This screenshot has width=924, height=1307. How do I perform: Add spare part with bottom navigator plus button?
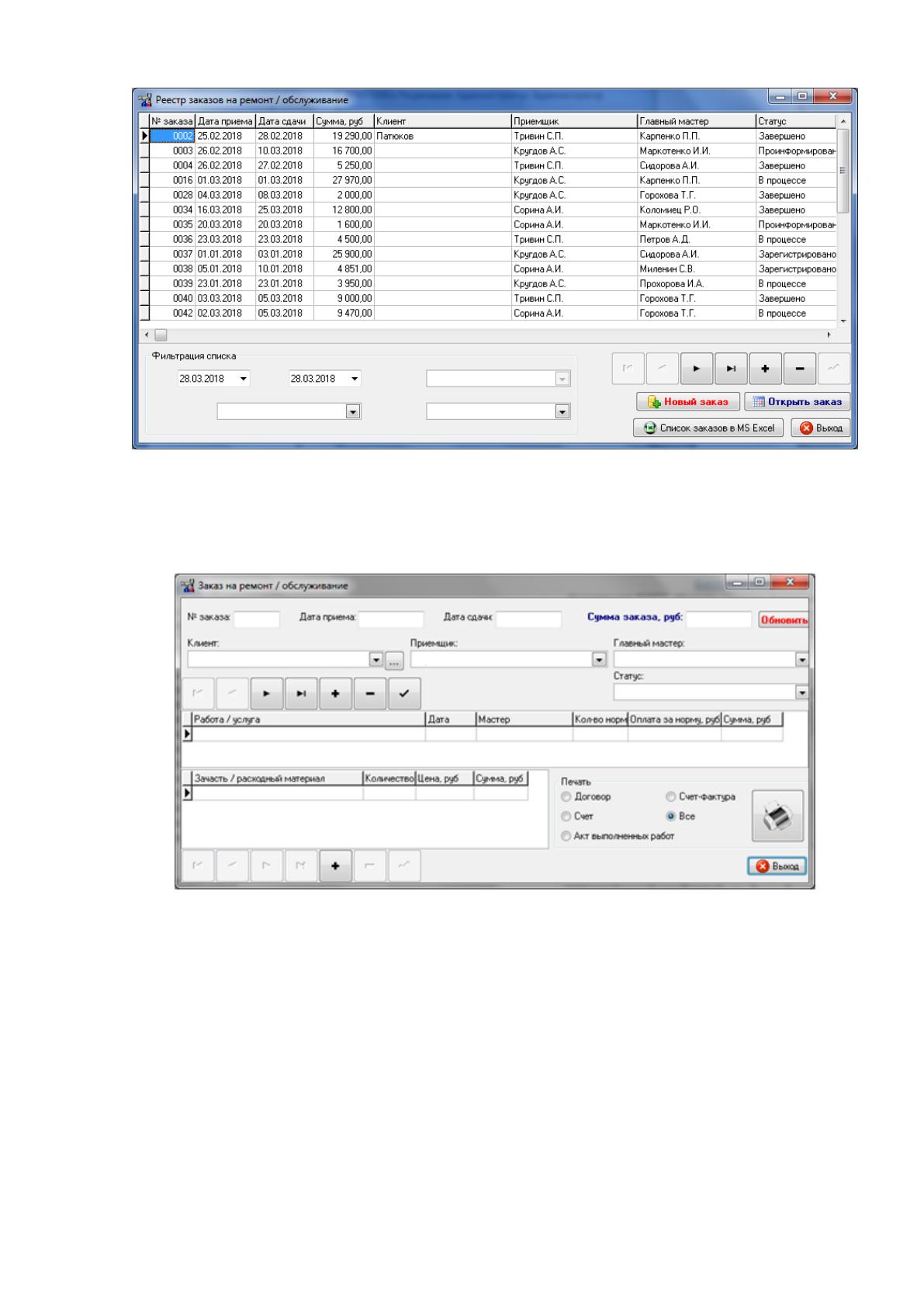tap(335, 866)
